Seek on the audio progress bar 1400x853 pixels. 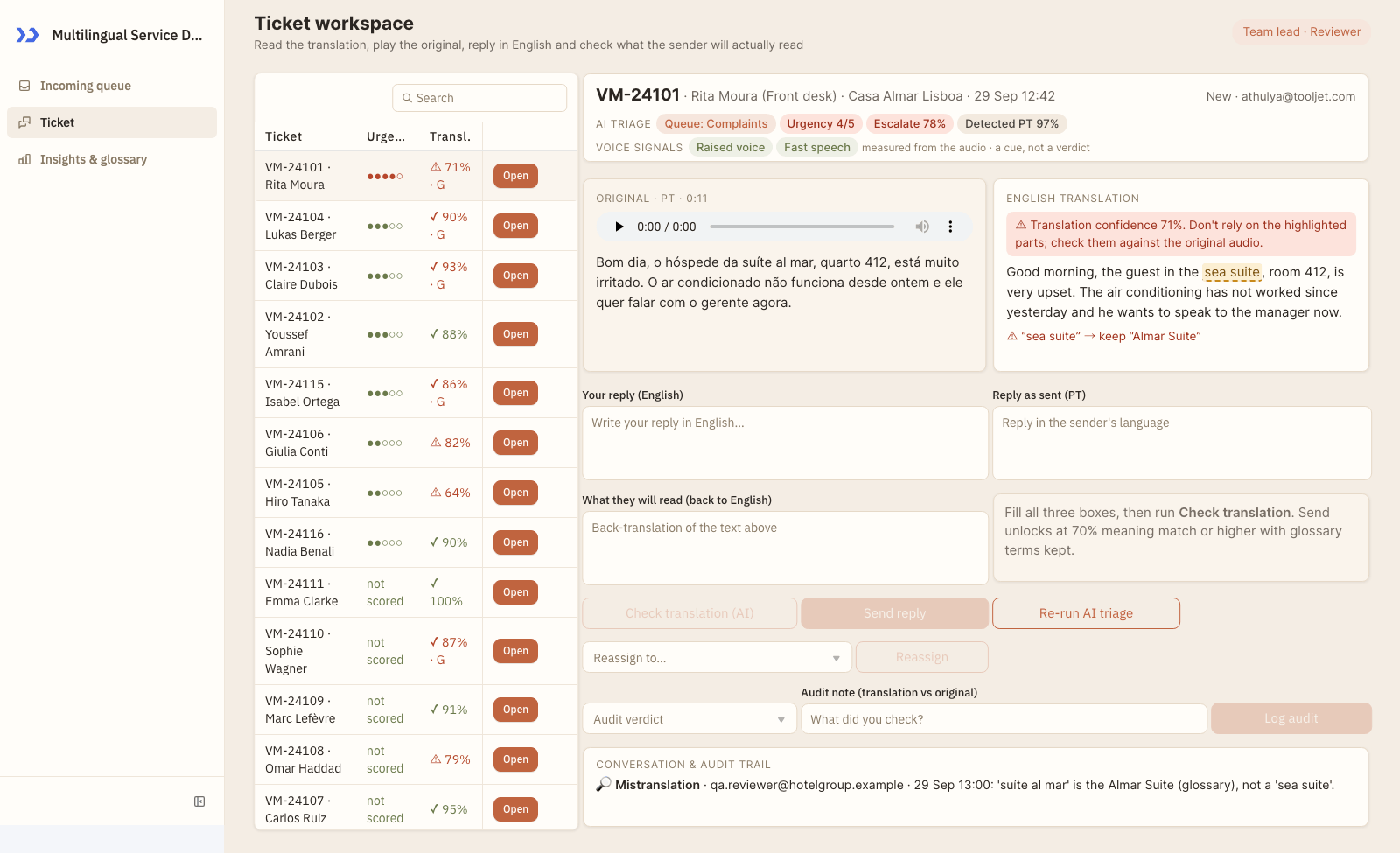[802, 227]
